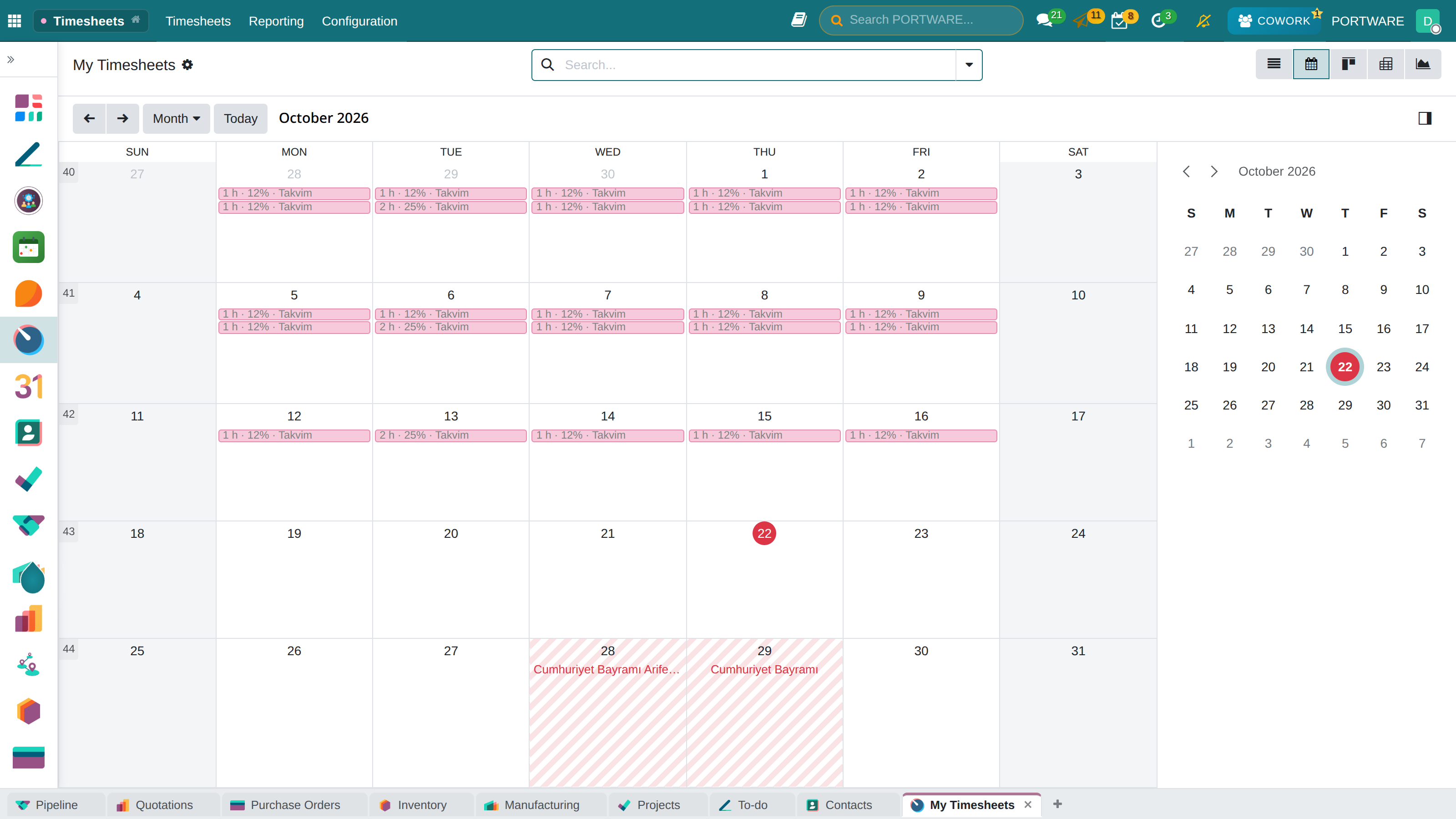The width and height of the screenshot is (1456, 819).
Task: Open Cumhuriyet Bayramı holiday on 29
Action: (764, 669)
